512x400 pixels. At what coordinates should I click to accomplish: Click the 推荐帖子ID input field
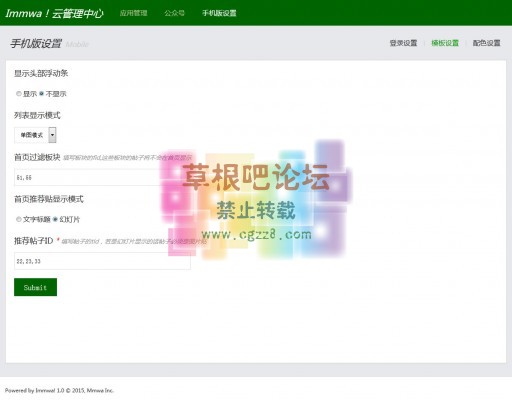pyautogui.click(x=102, y=261)
